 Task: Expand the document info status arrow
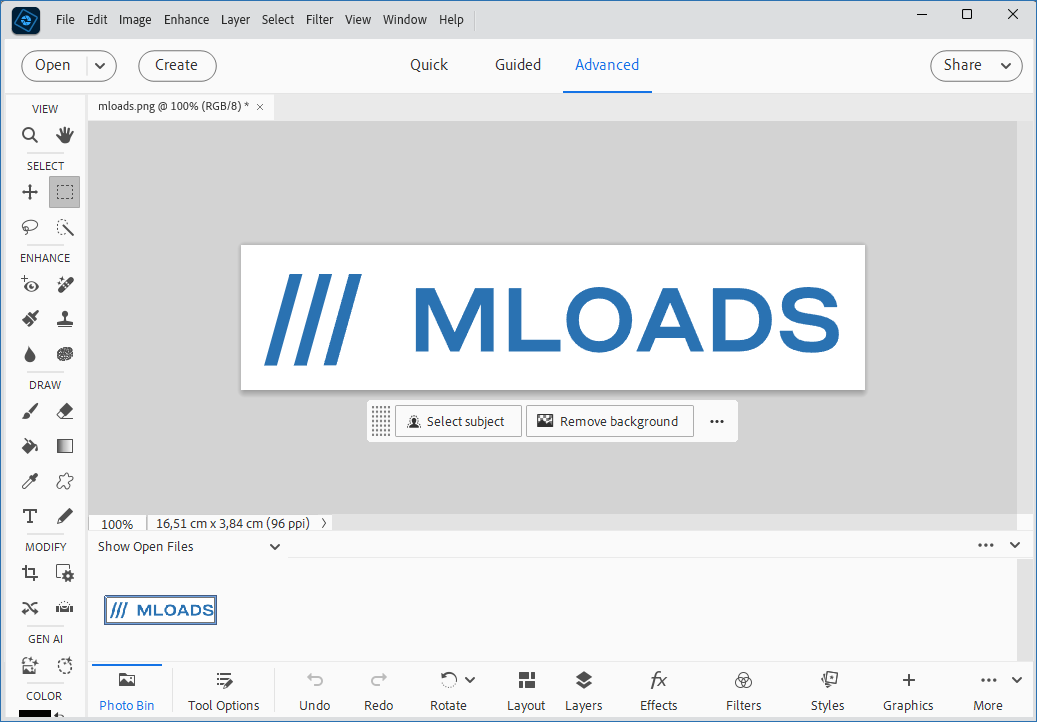(324, 523)
